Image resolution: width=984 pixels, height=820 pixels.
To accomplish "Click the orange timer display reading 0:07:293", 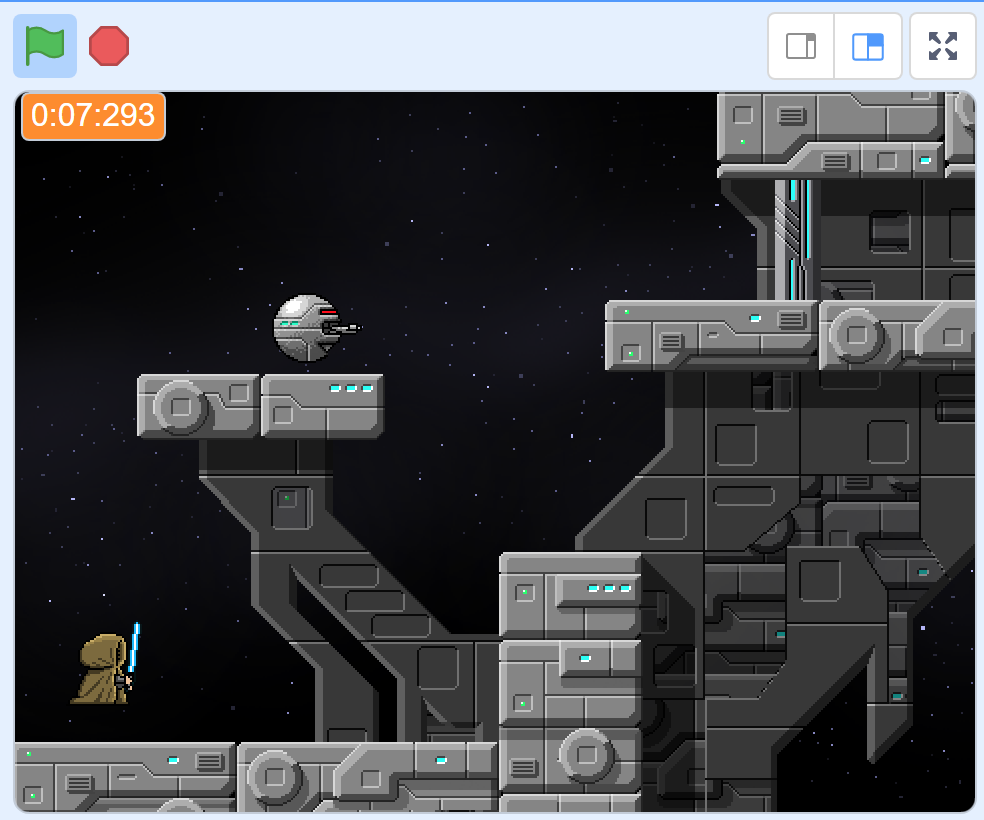I will [94, 116].
